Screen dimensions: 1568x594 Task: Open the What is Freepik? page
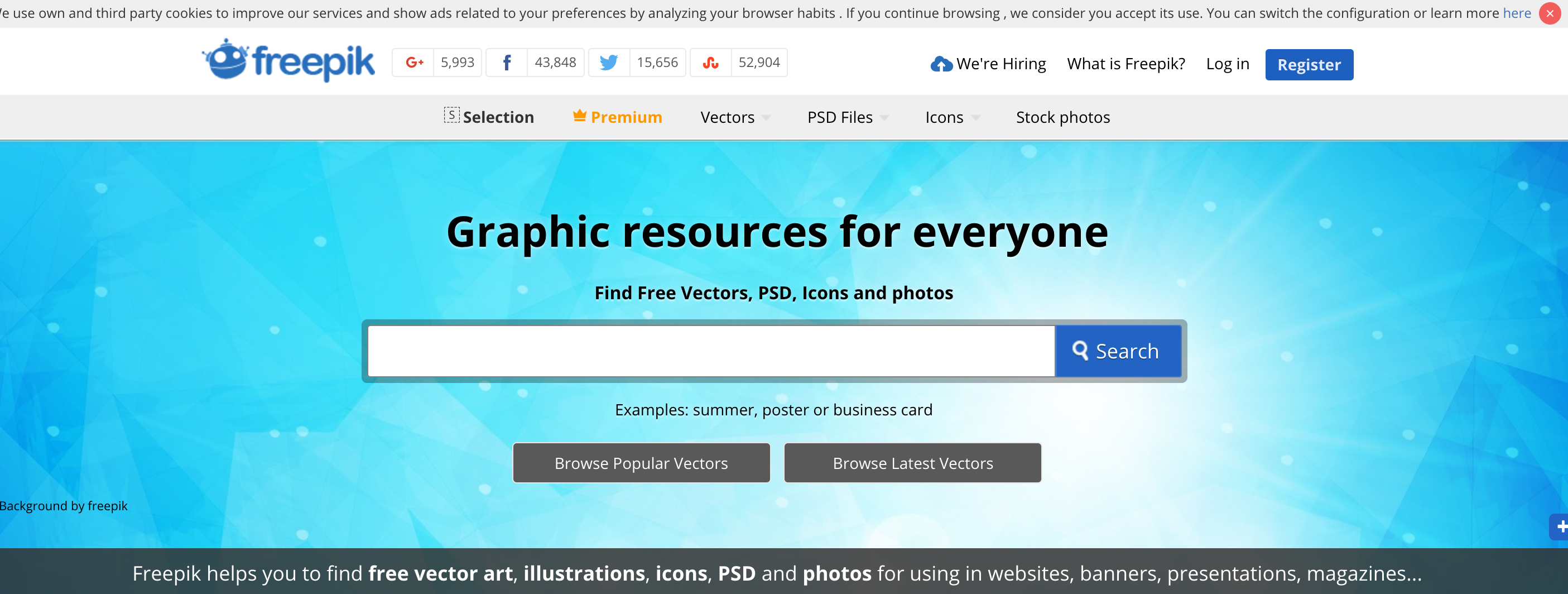[1126, 64]
